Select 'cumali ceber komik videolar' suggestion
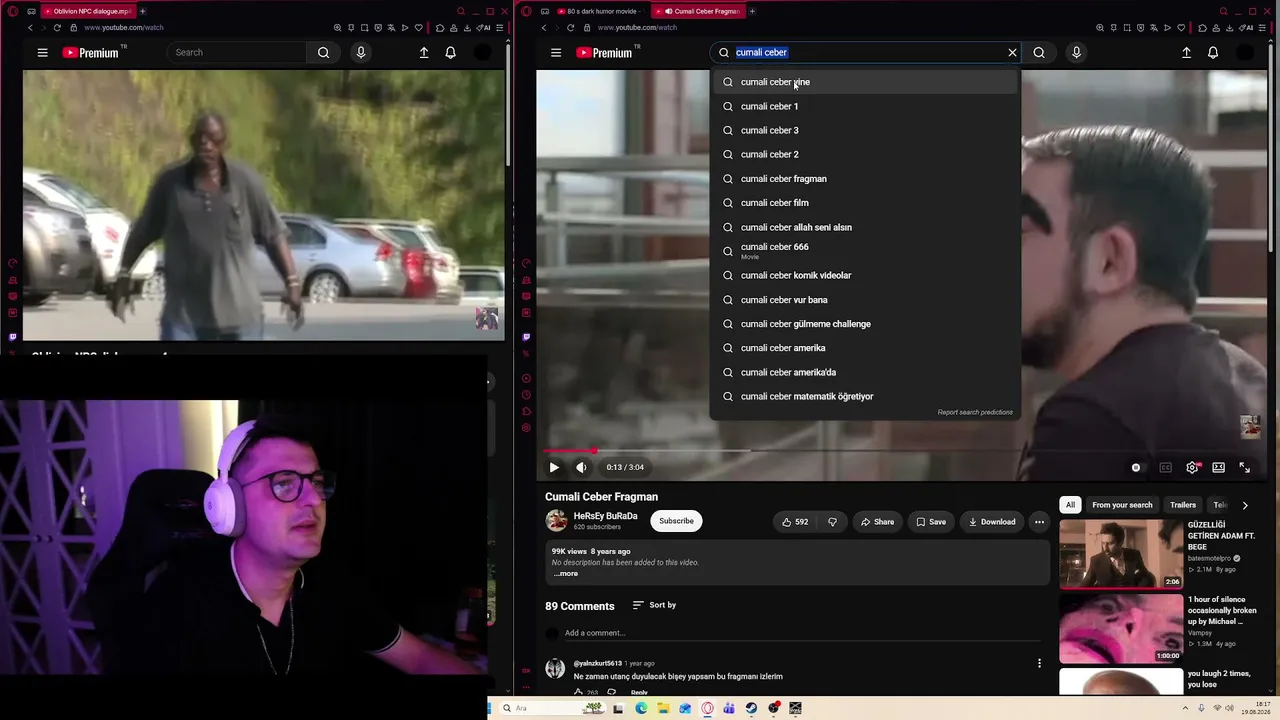This screenshot has width=1280, height=720. 865,275
